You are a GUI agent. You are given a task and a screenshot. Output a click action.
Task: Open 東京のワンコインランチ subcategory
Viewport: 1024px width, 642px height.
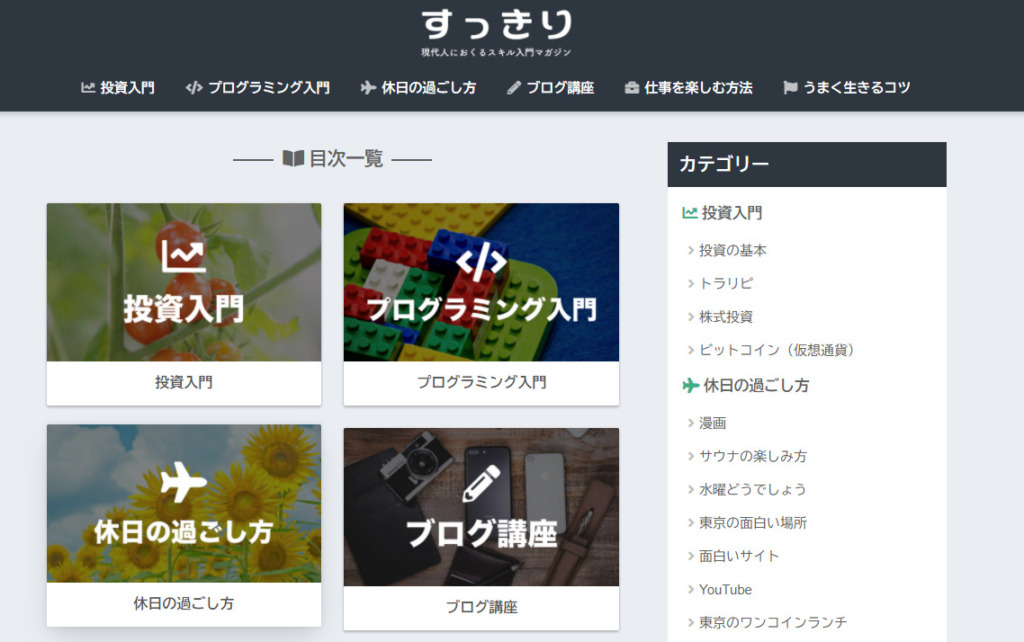pos(773,622)
